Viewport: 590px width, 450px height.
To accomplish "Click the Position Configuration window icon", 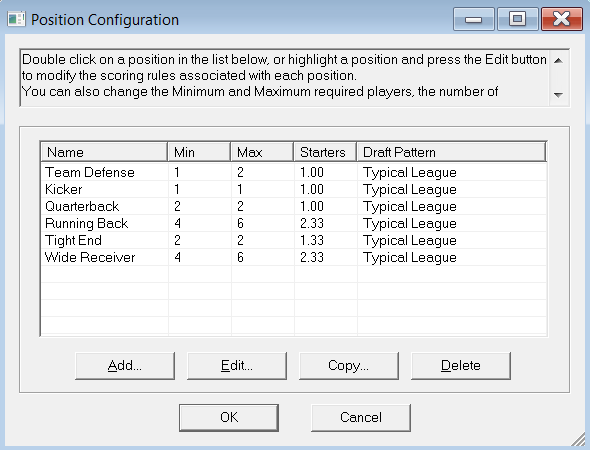I will (16, 19).
